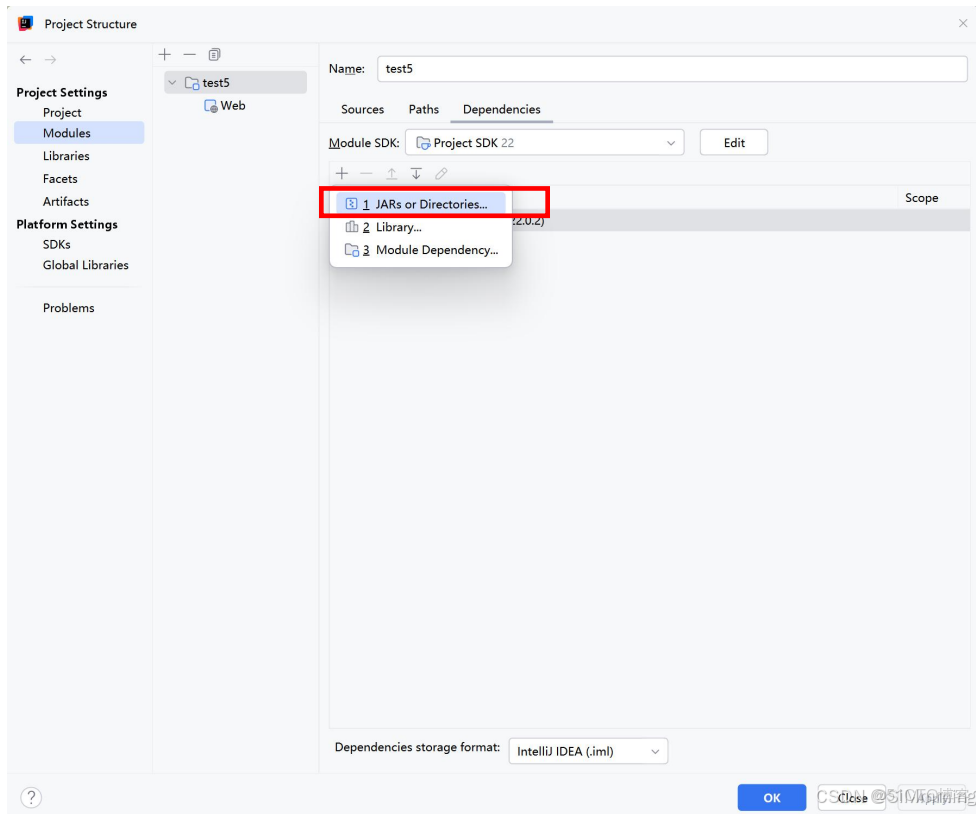Click the help question mark icon
The width and height of the screenshot is (980, 814).
pos(31,797)
